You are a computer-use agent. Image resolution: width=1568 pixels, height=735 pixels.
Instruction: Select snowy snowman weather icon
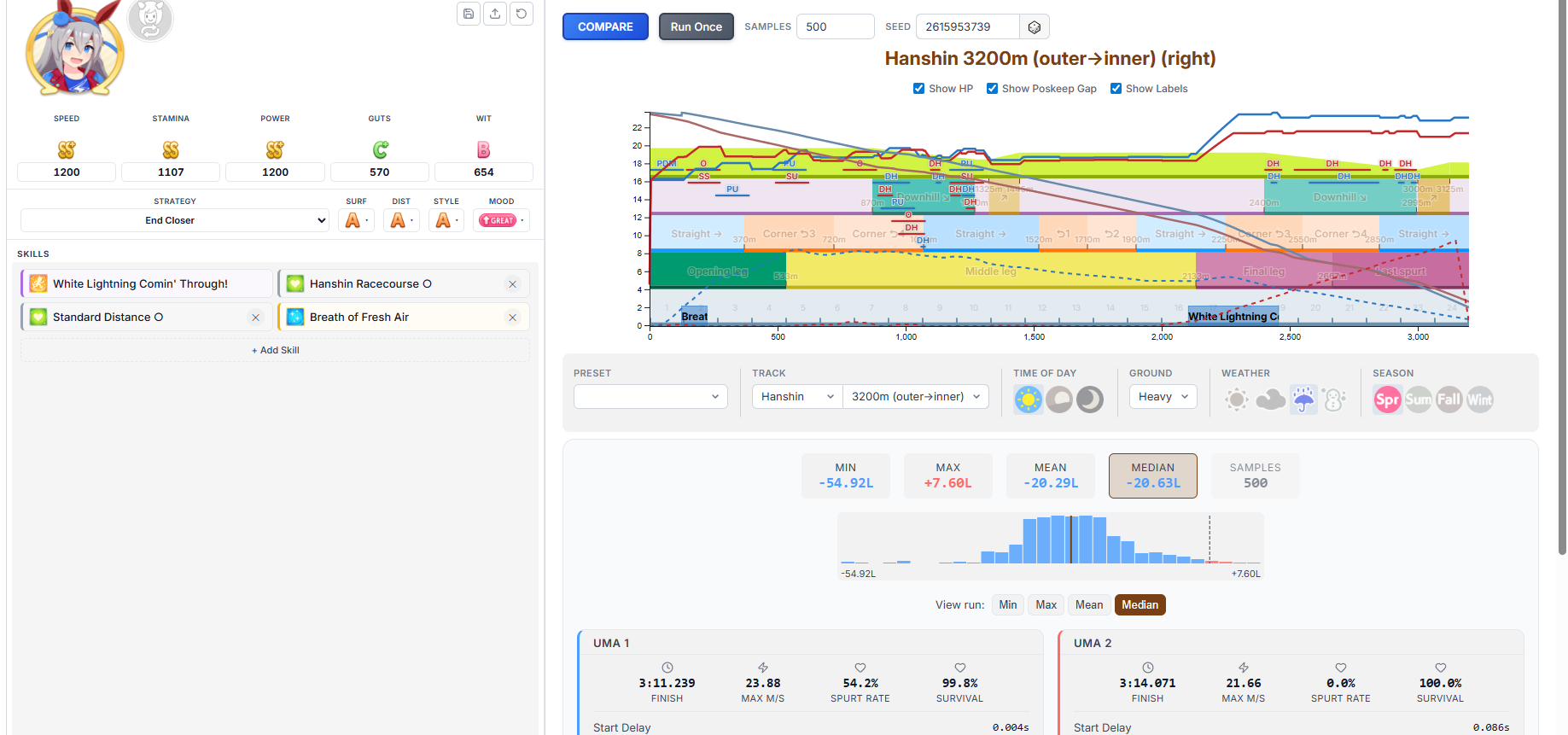coord(1334,400)
